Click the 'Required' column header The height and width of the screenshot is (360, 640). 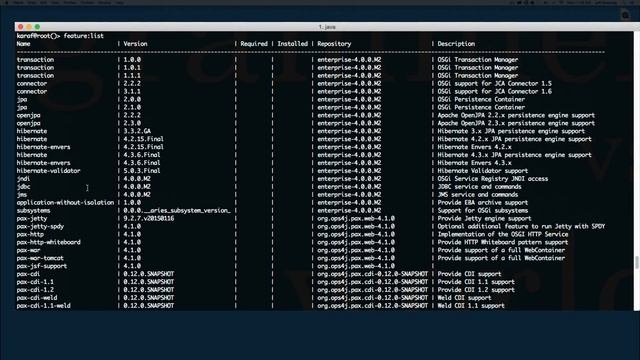click(x=254, y=44)
